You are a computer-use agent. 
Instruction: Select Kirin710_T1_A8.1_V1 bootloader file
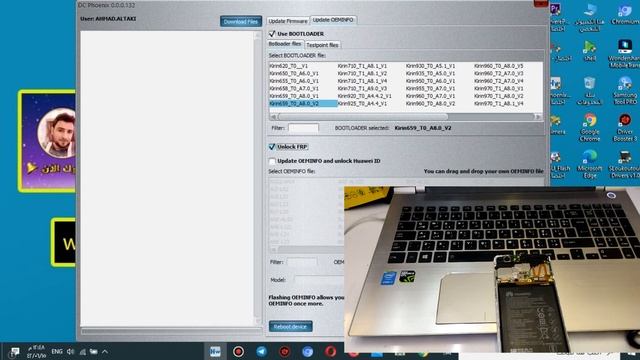[x=362, y=66]
